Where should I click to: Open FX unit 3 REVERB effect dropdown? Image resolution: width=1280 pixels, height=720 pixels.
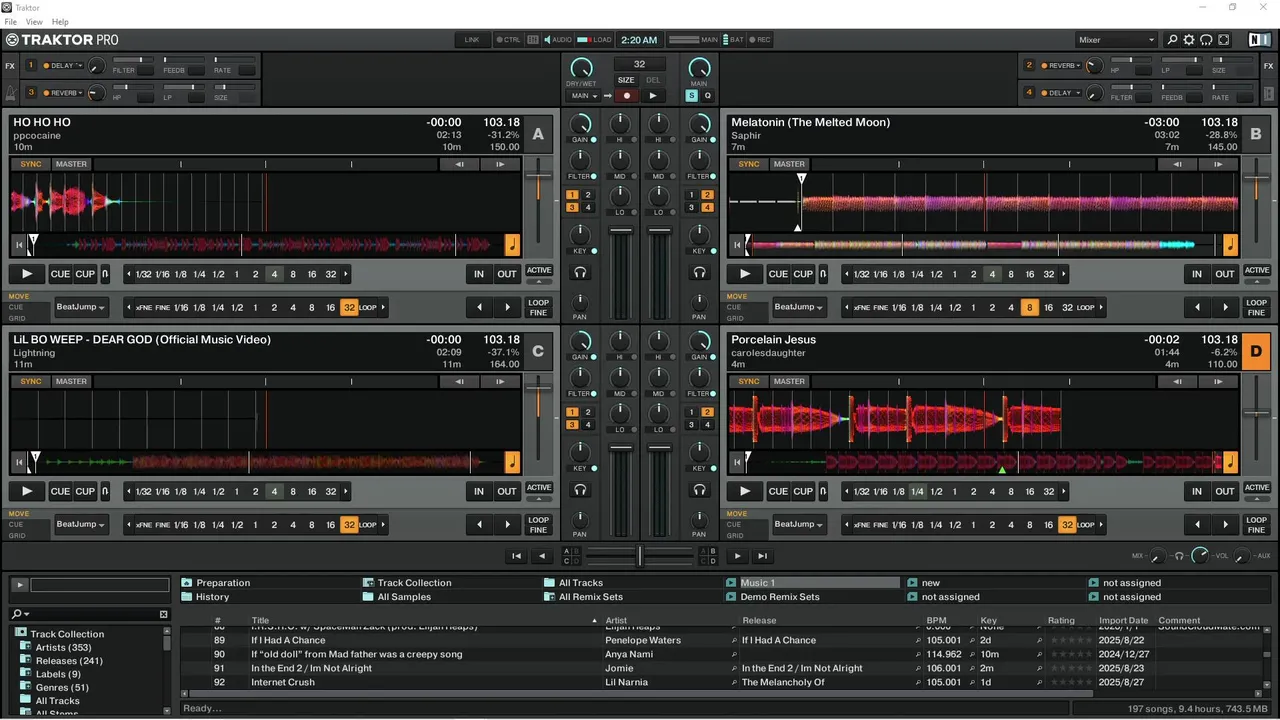(65, 92)
